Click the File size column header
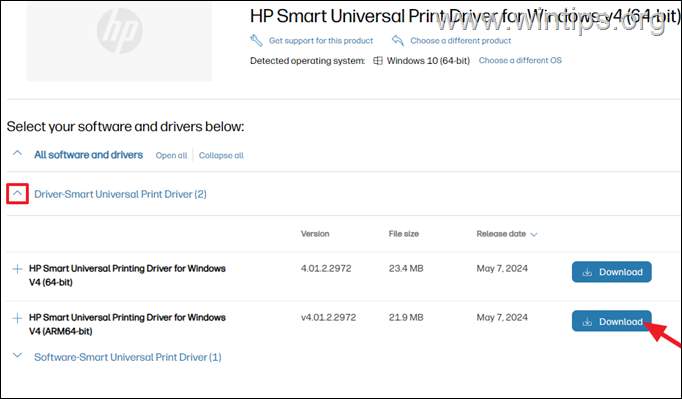Viewport: 682px width, 399px height. tap(404, 234)
